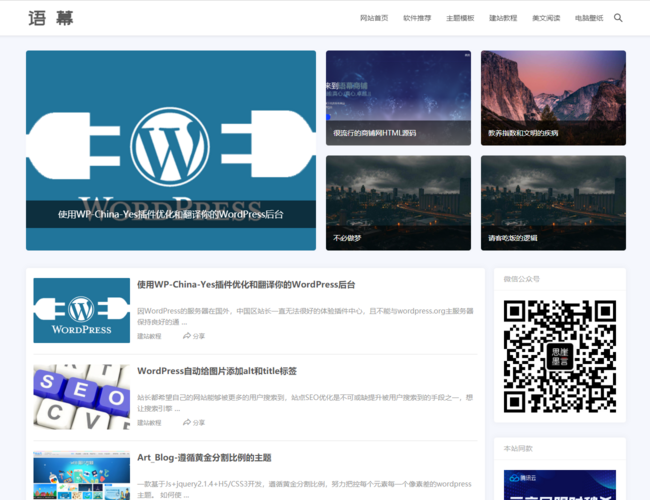The image size is (650, 500).
Task: Select 主题模板 in the top navigation
Action: (x=460, y=18)
